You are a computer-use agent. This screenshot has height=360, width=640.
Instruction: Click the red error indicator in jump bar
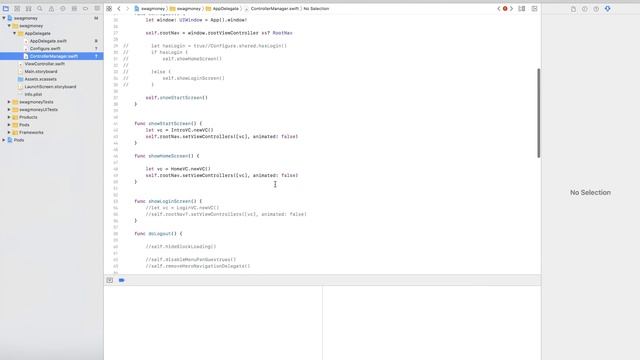click(505, 9)
